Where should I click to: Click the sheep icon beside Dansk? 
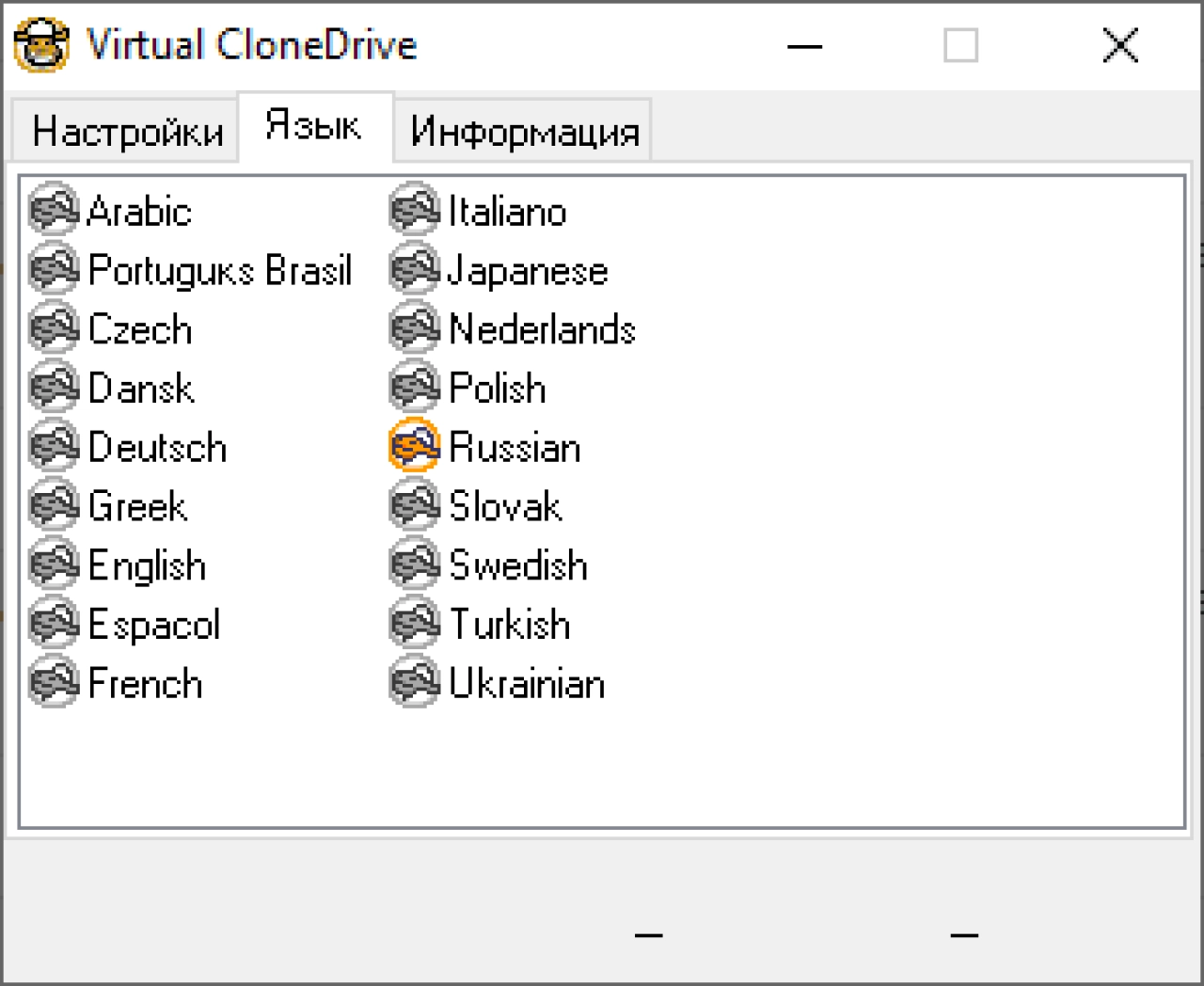coord(54,387)
